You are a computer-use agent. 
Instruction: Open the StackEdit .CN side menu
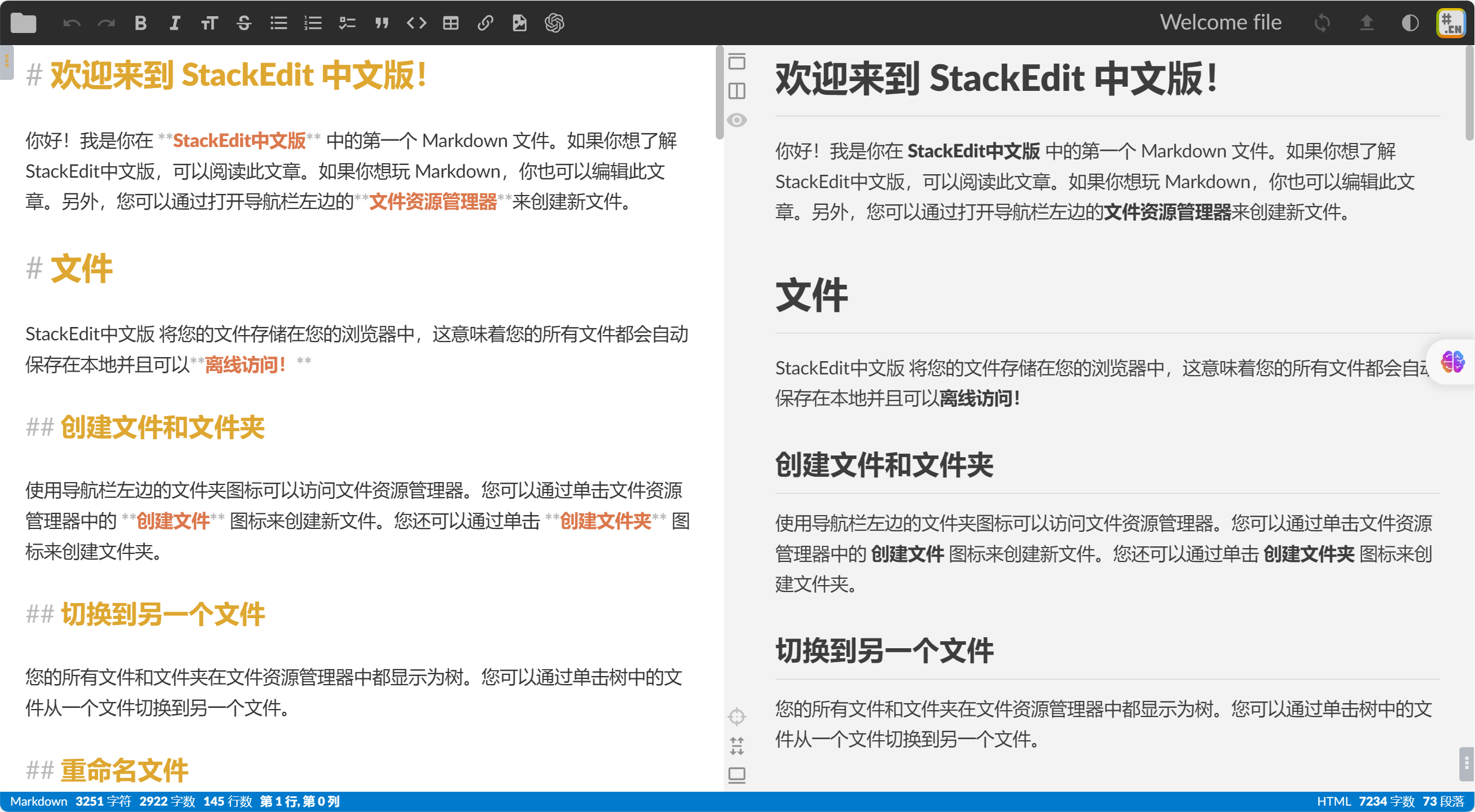pyautogui.click(x=1451, y=23)
